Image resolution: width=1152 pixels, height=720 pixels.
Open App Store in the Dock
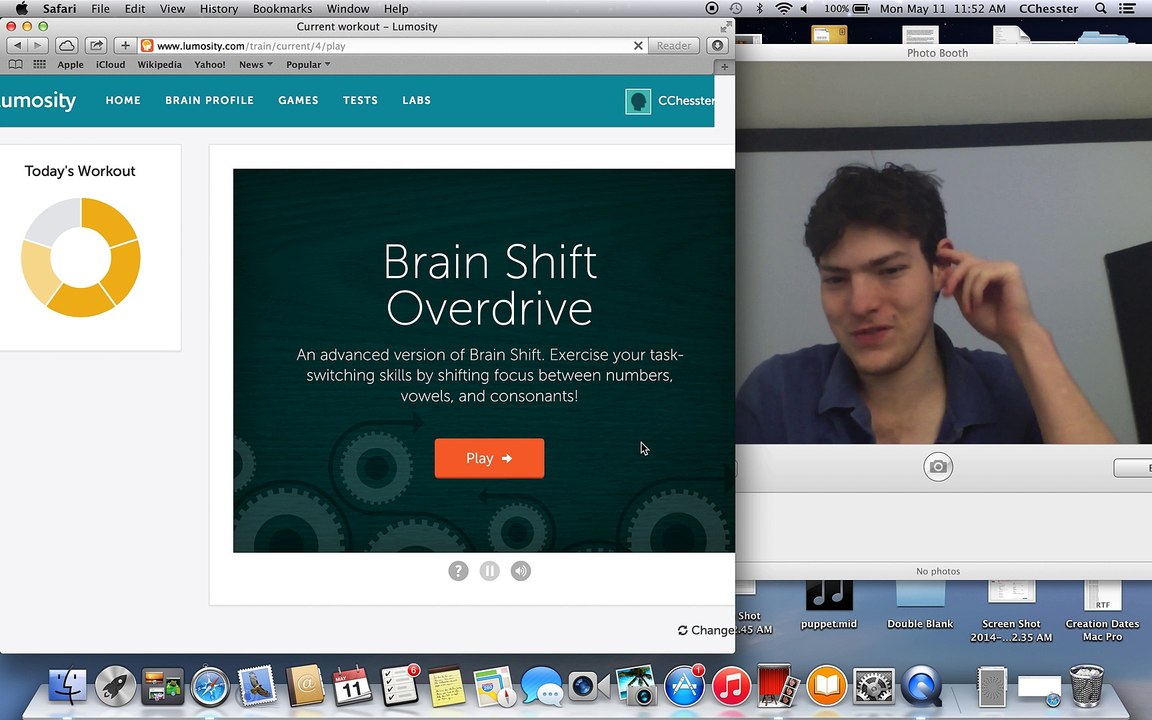point(685,685)
